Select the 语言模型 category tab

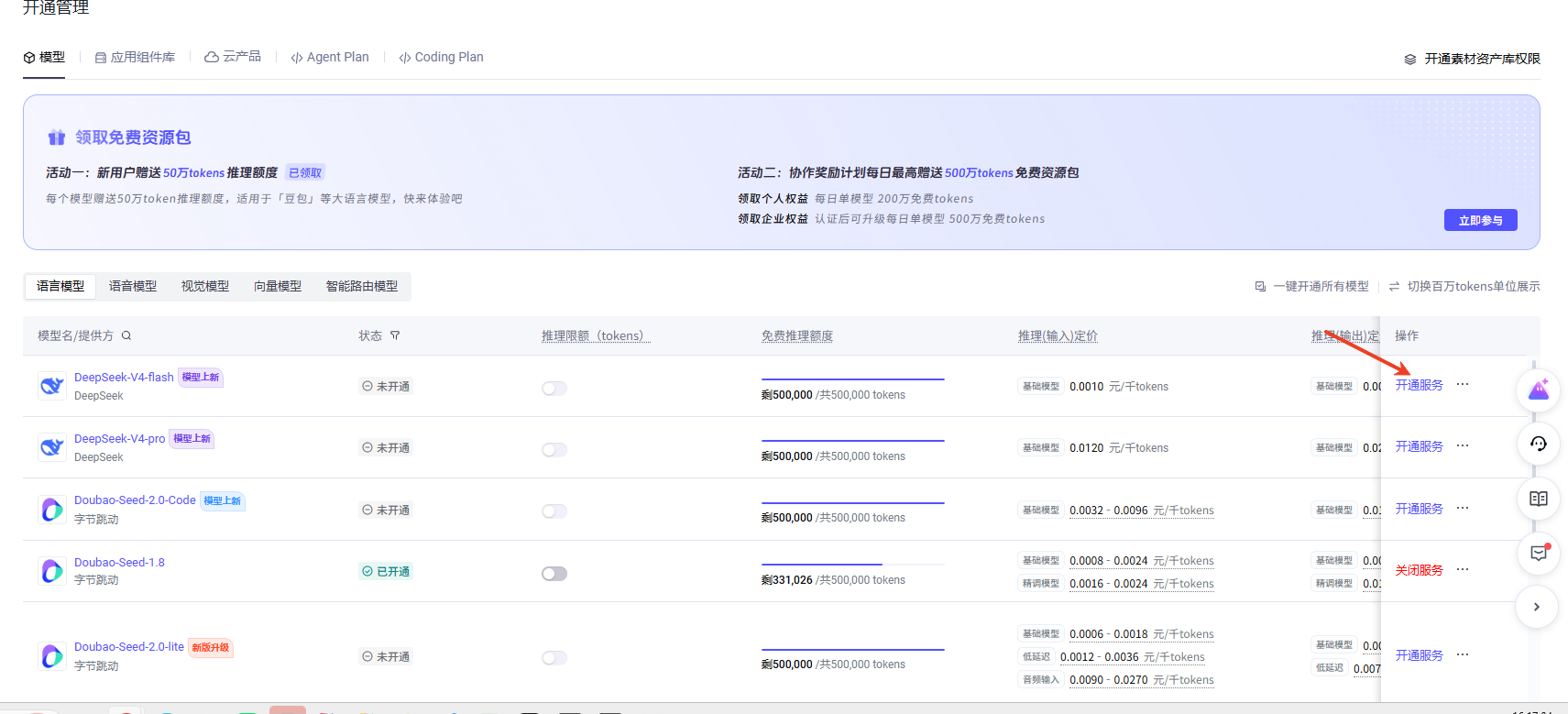[60, 286]
